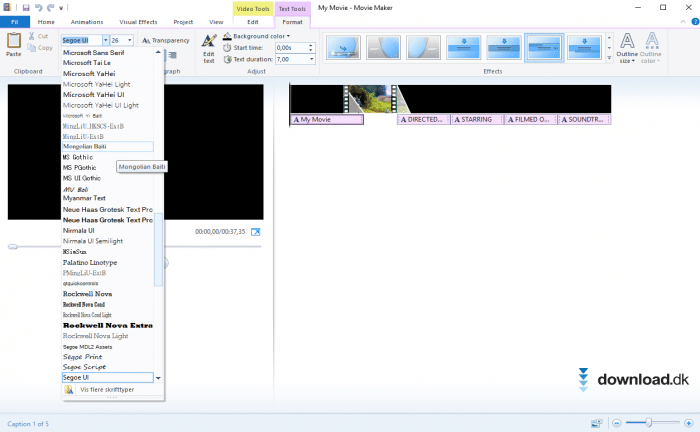Open the Visual Effects tab

[x=138, y=22]
